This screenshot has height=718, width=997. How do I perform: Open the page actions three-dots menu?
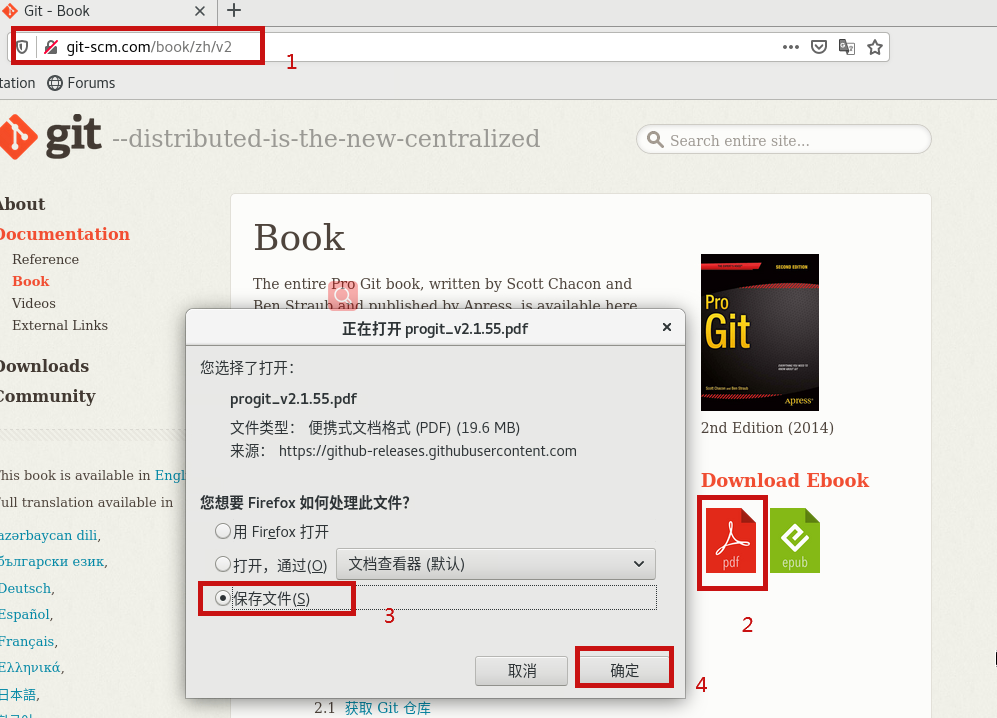point(790,47)
